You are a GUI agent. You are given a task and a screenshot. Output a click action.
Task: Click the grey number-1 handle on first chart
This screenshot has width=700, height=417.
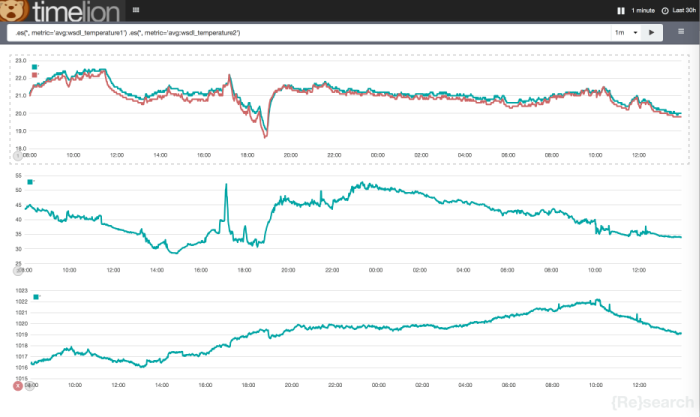coord(18,156)
